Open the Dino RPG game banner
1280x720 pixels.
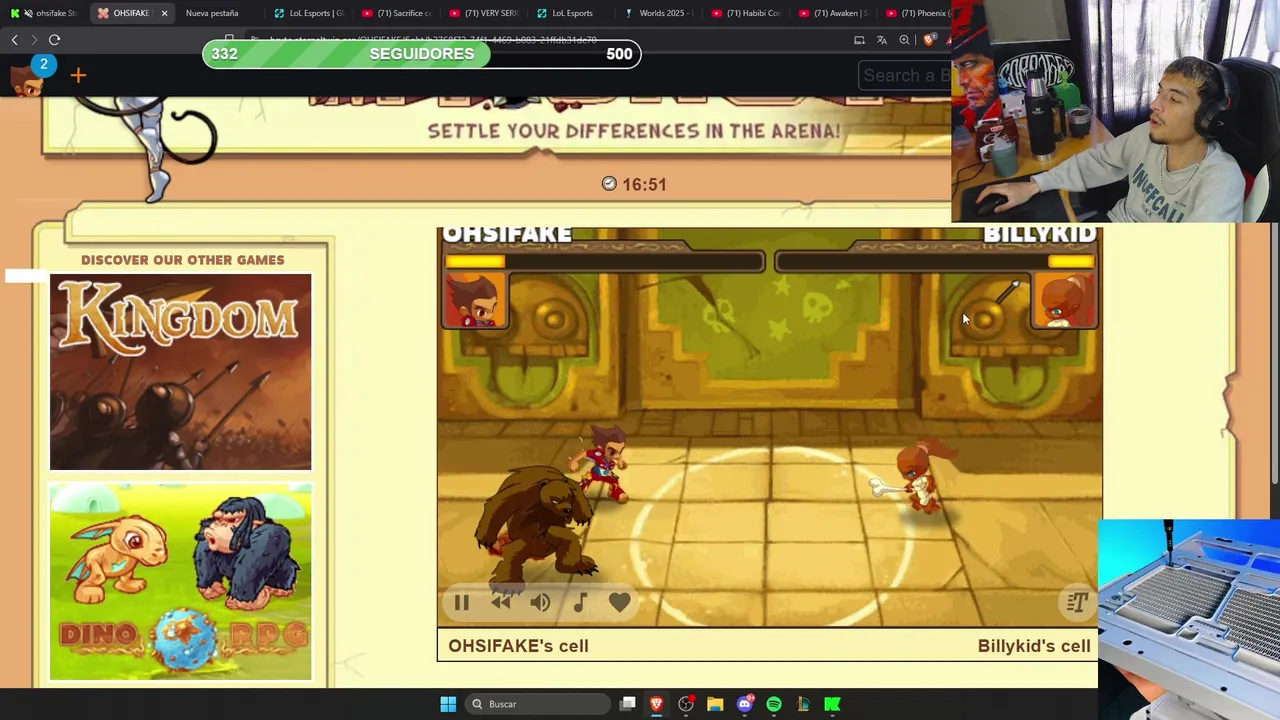[x=181, y=582]
